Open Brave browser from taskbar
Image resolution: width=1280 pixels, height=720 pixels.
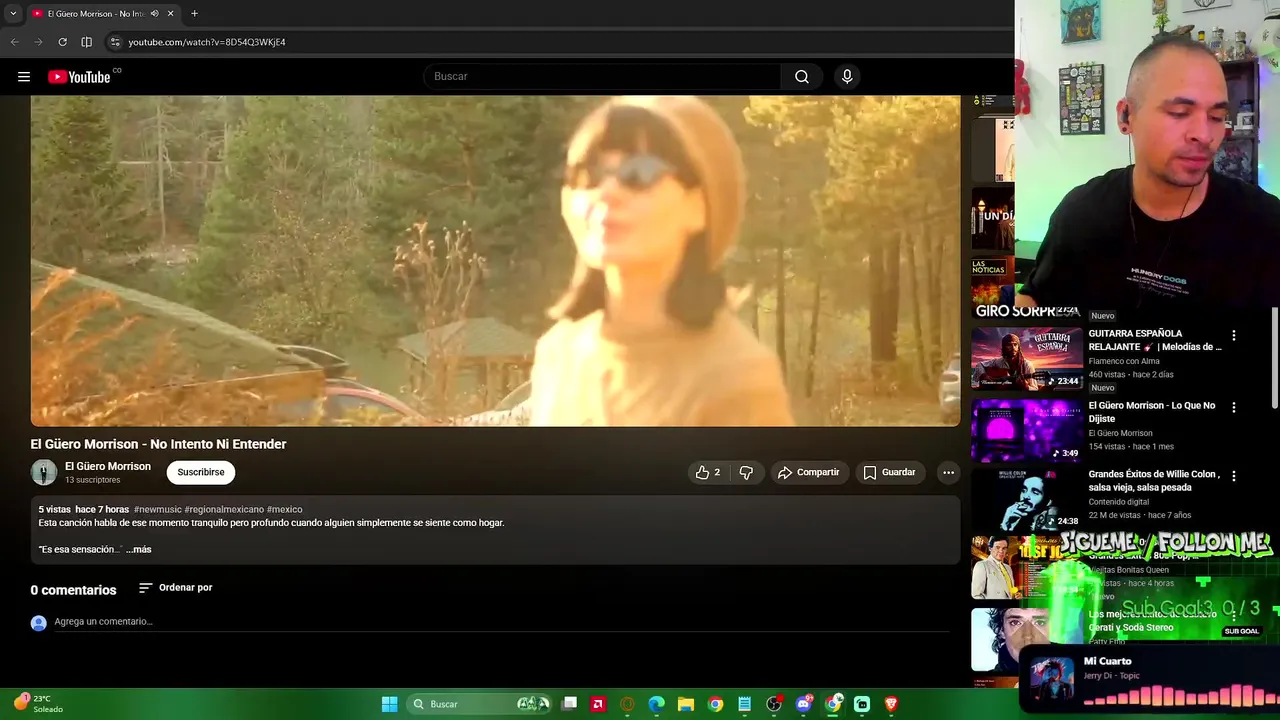pyautogui.click(x=891, y=704)
